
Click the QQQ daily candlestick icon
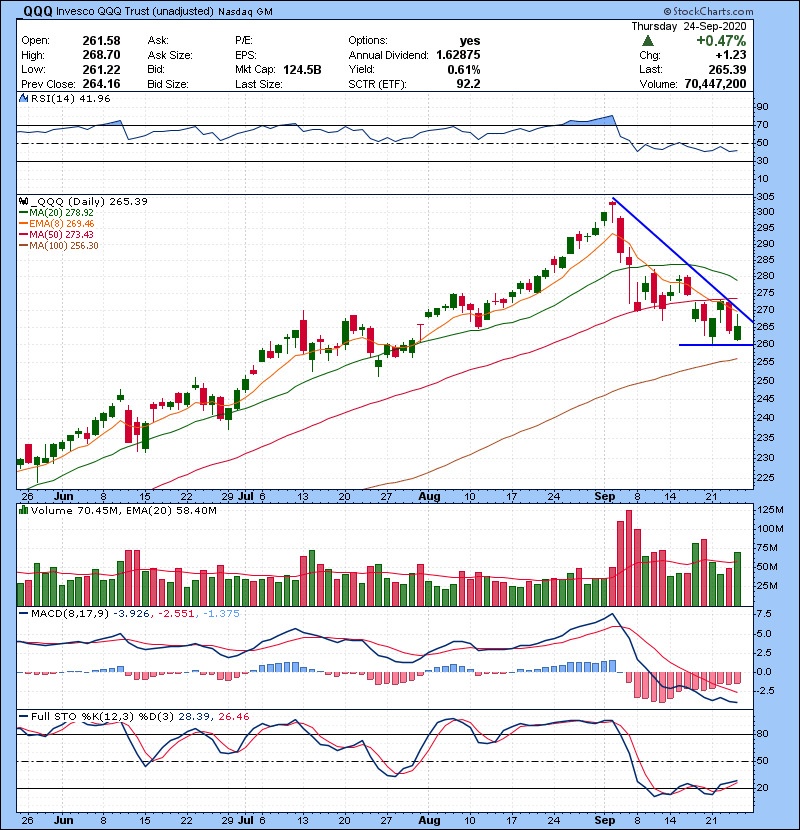pyautogui.click(x=23, y=201)
